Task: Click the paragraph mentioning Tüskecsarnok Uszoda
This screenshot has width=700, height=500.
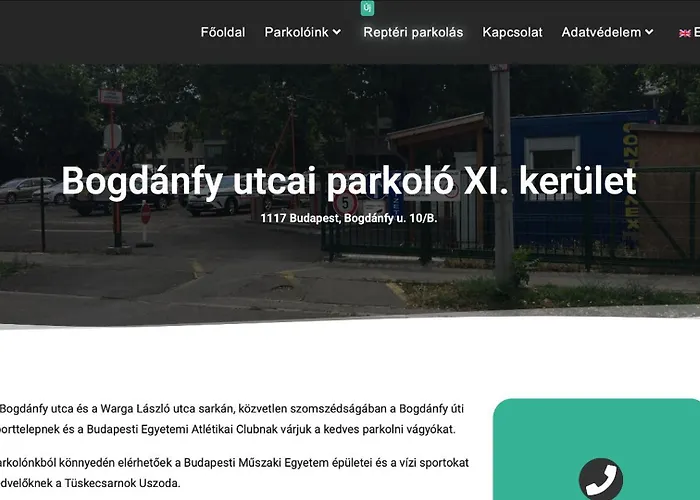Action: point(234,473)
